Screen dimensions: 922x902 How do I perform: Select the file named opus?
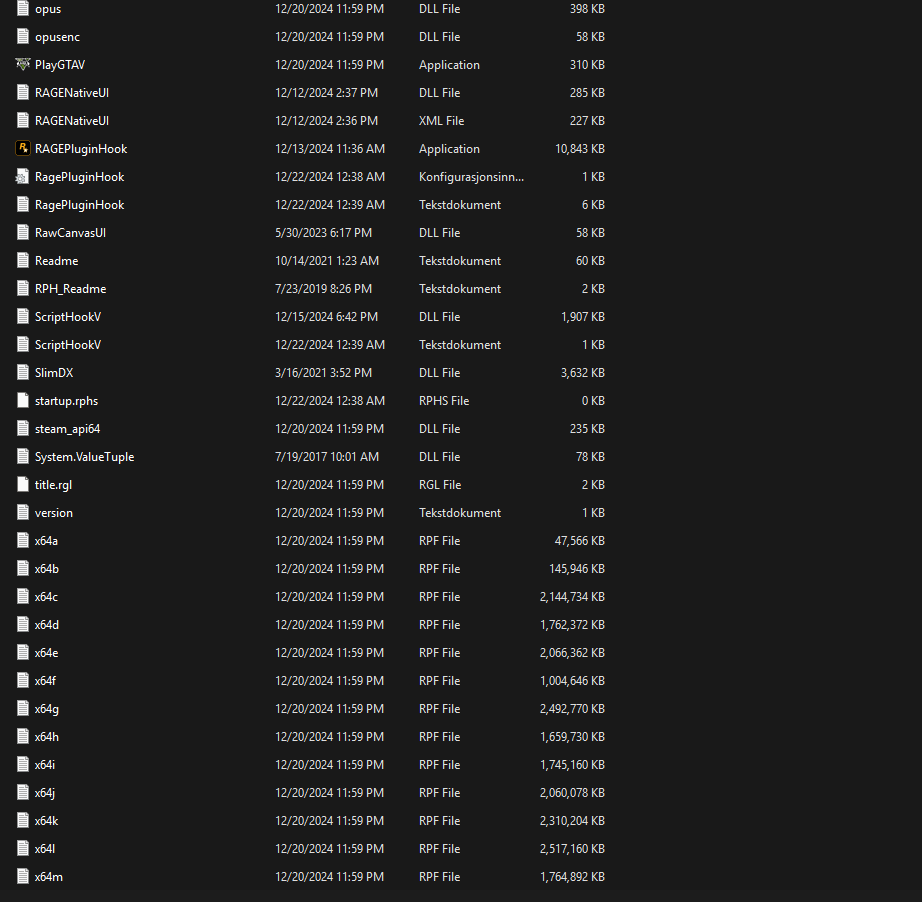click(x=48, y=9)
